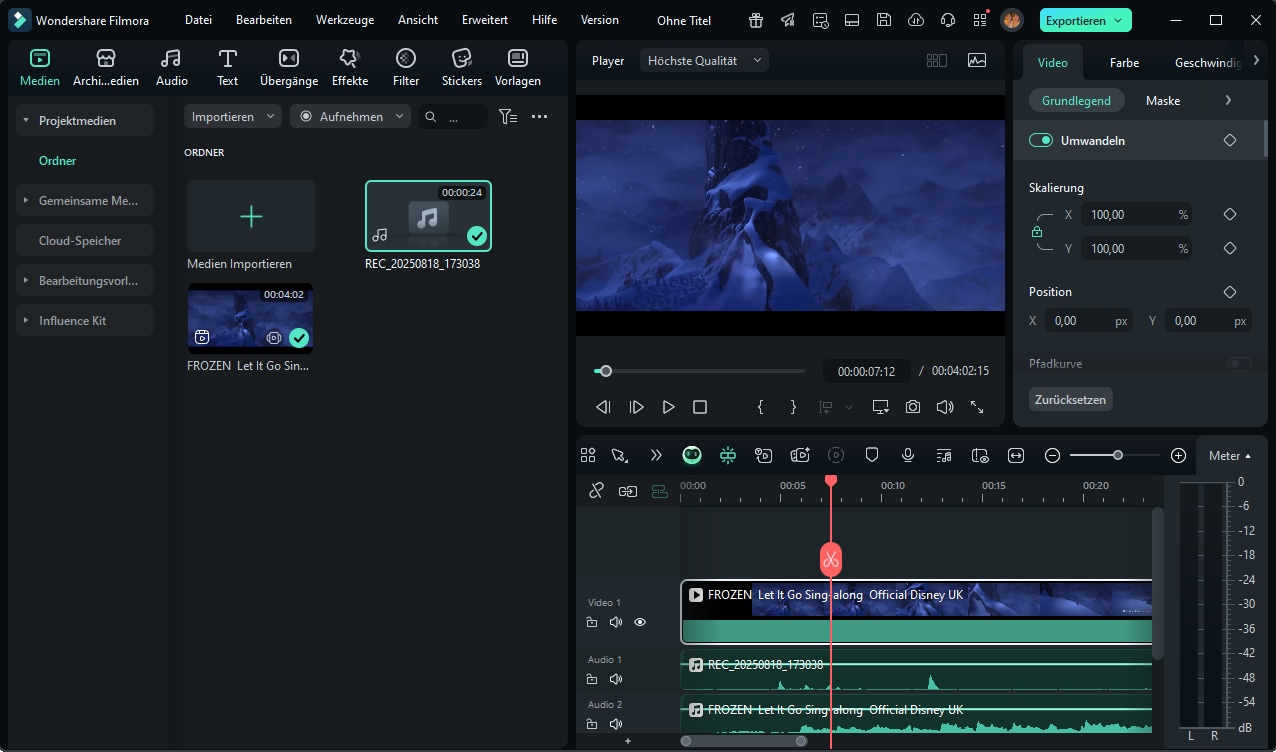Open the Filter library tab
The height and width of the screenshot is (752, 1276).
tap(406, 67)
